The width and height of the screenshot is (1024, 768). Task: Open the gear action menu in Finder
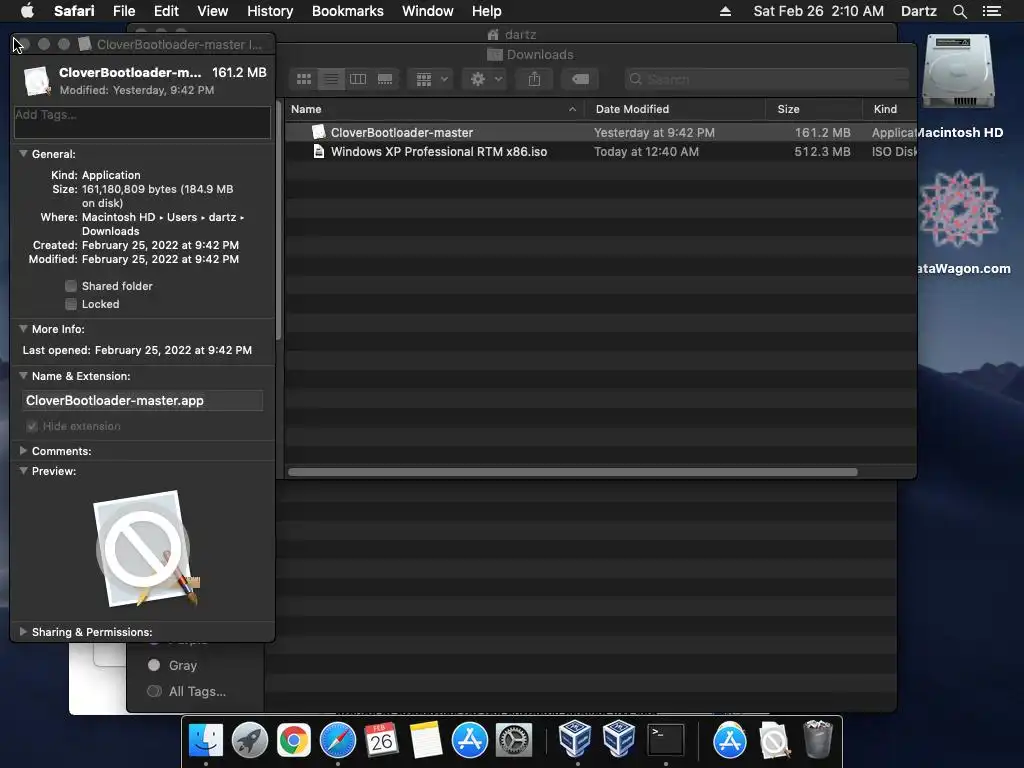tap(485, 79)
